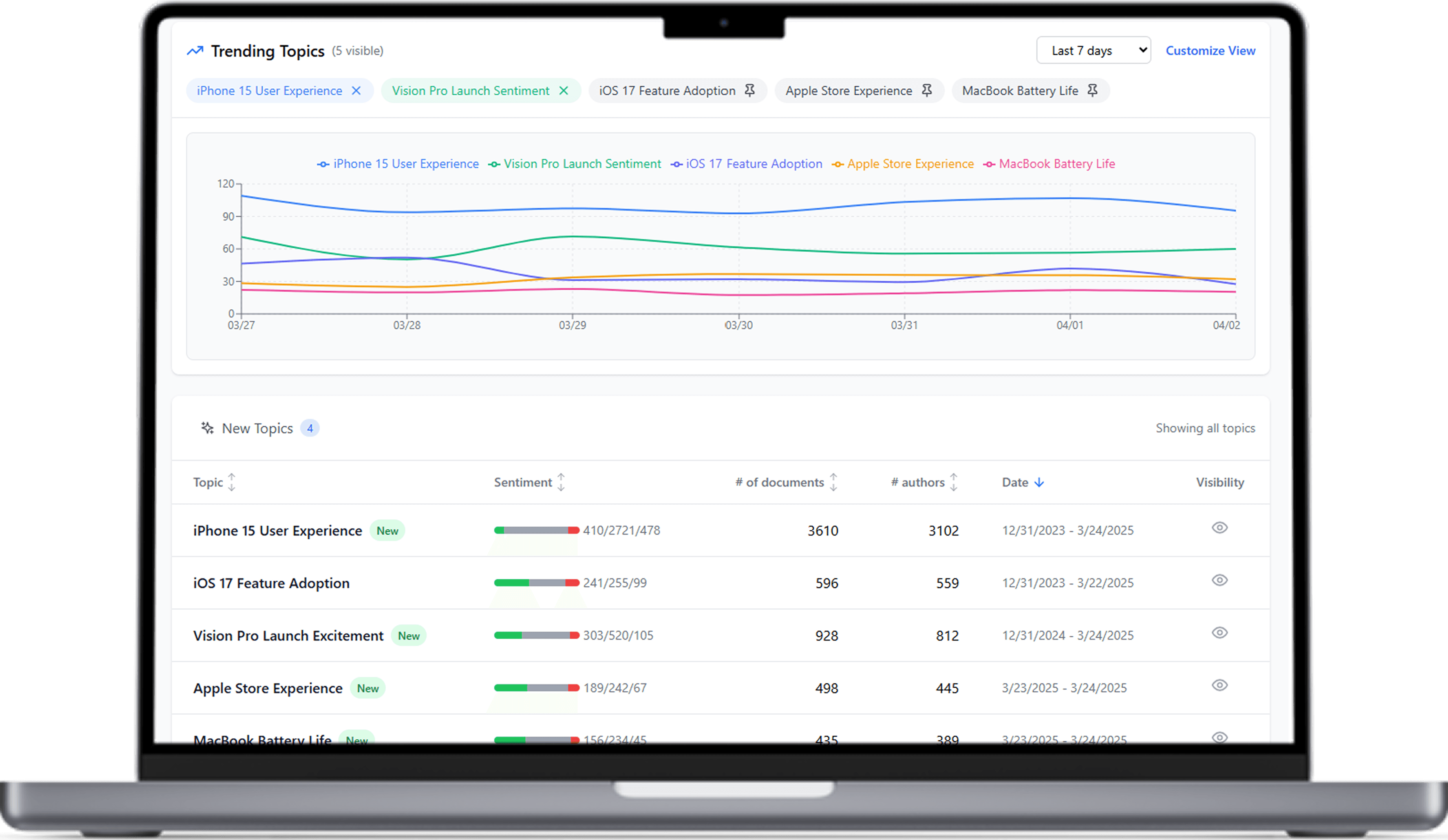Viewport: 1448px width, 840px height.
Task: Toggle iPhone 15 User Experience legend entry
Action: tap(398, 164)
